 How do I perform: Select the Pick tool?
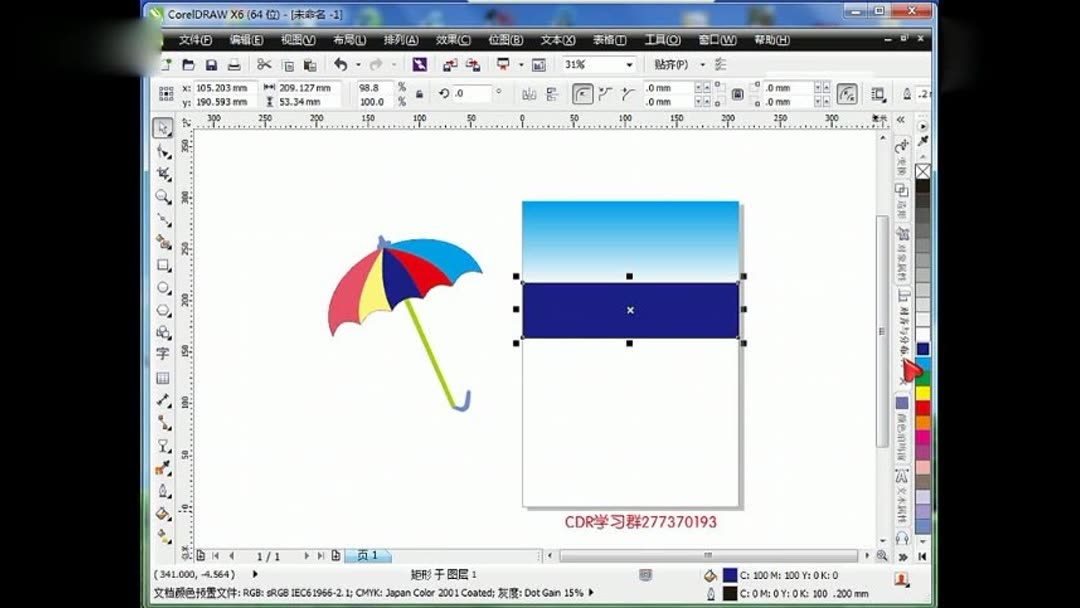coord(163,128)
